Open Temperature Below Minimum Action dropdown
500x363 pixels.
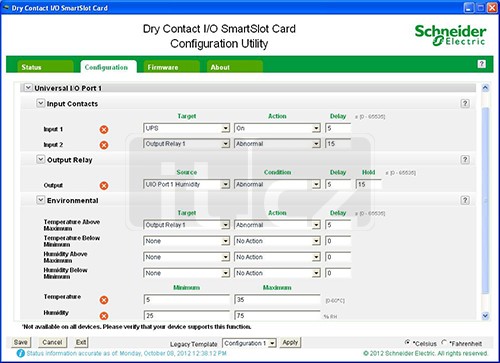click(277, 241)
